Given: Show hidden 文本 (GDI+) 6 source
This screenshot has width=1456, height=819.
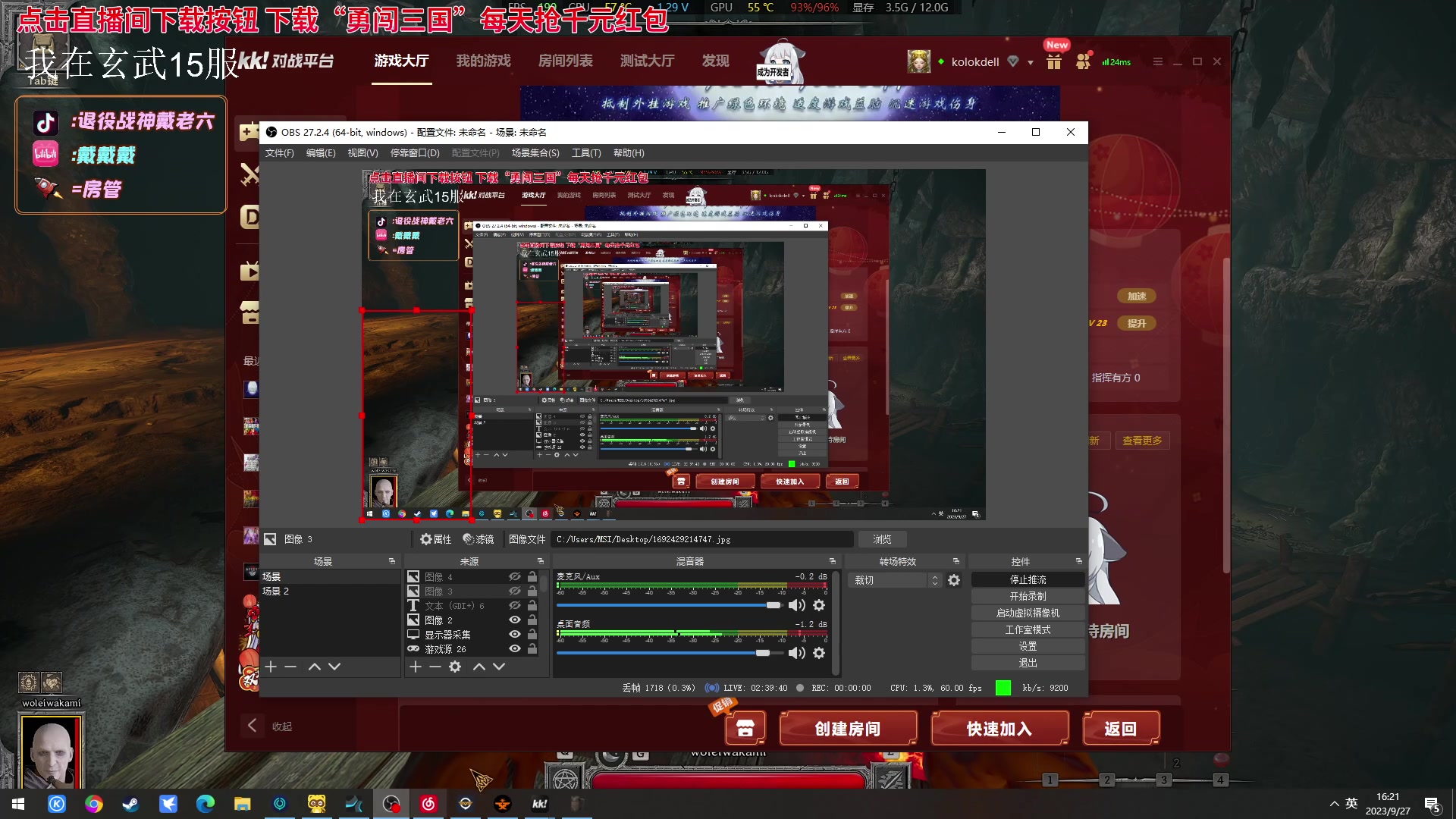Looking at the screenshot, I should pyautogui.click(x=515, y=606).
